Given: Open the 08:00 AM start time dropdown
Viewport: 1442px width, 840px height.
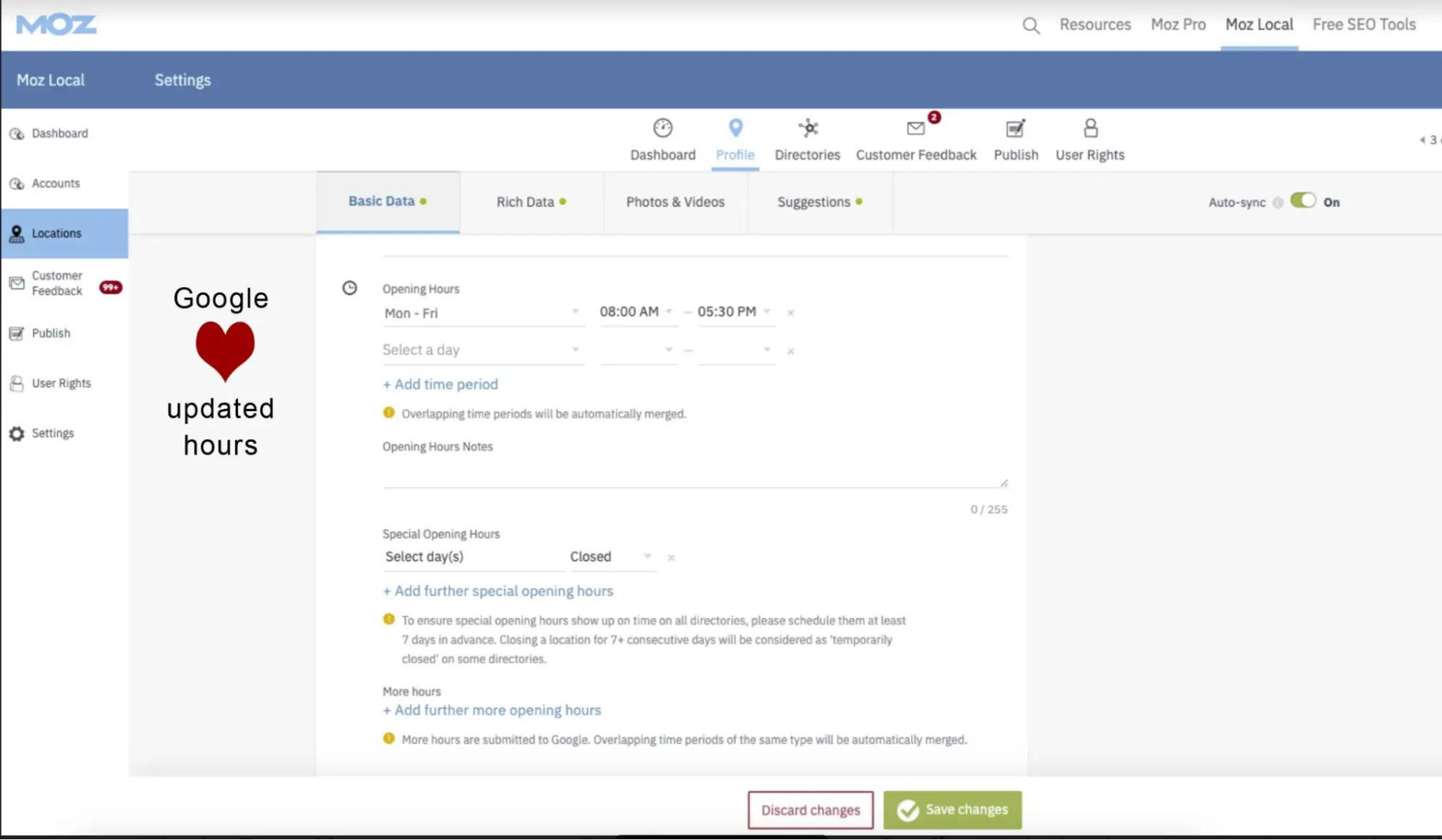Looking at the screenshot, I should click(x=636, y=312).
